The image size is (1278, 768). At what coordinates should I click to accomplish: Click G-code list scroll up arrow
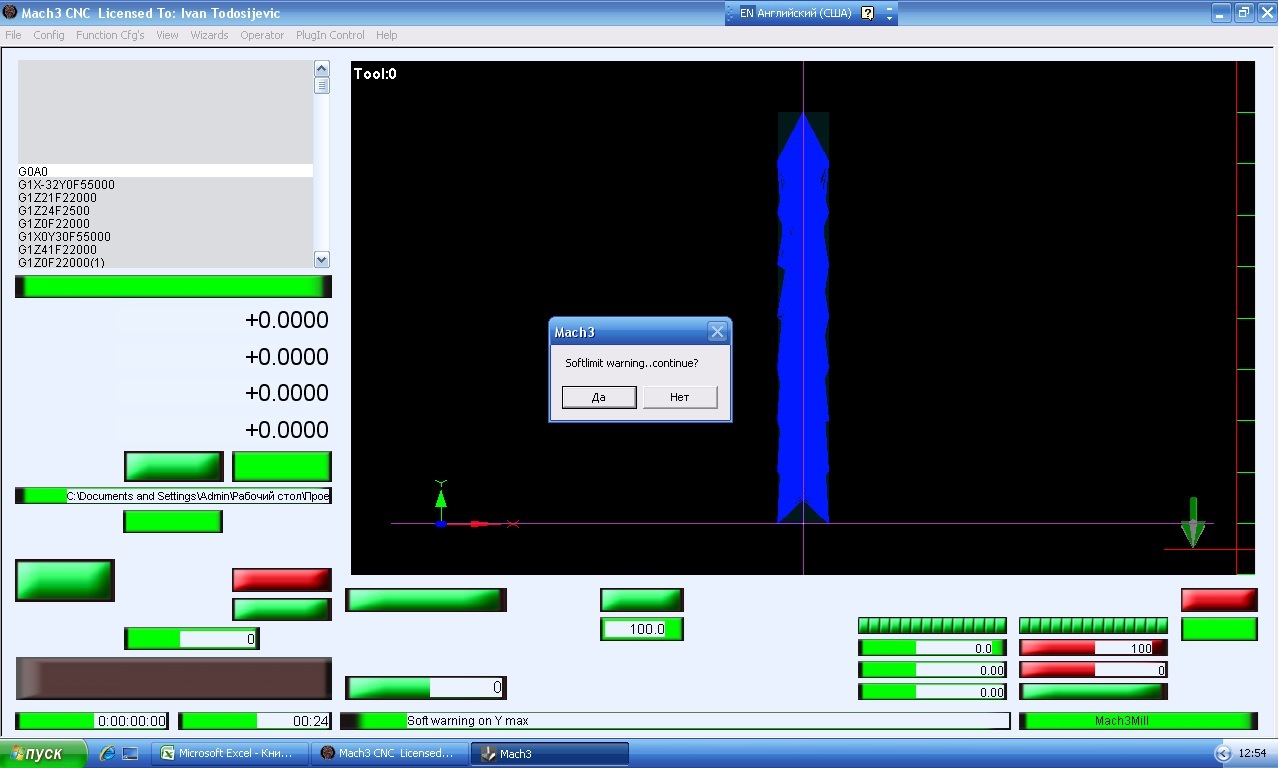[322, 68]
